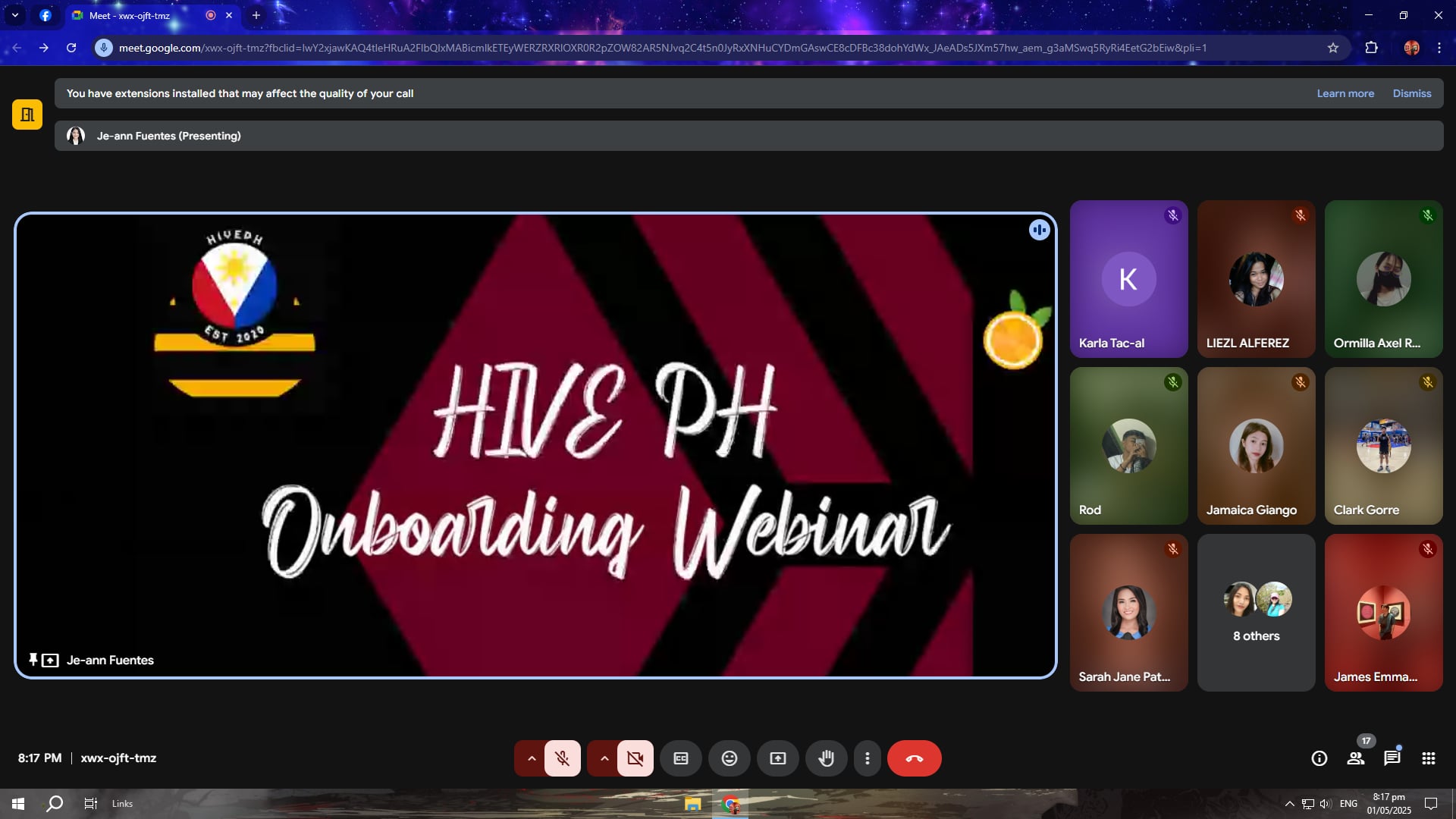
Task: Open the send a reaction emoji button
Action: tap(730, 758)
